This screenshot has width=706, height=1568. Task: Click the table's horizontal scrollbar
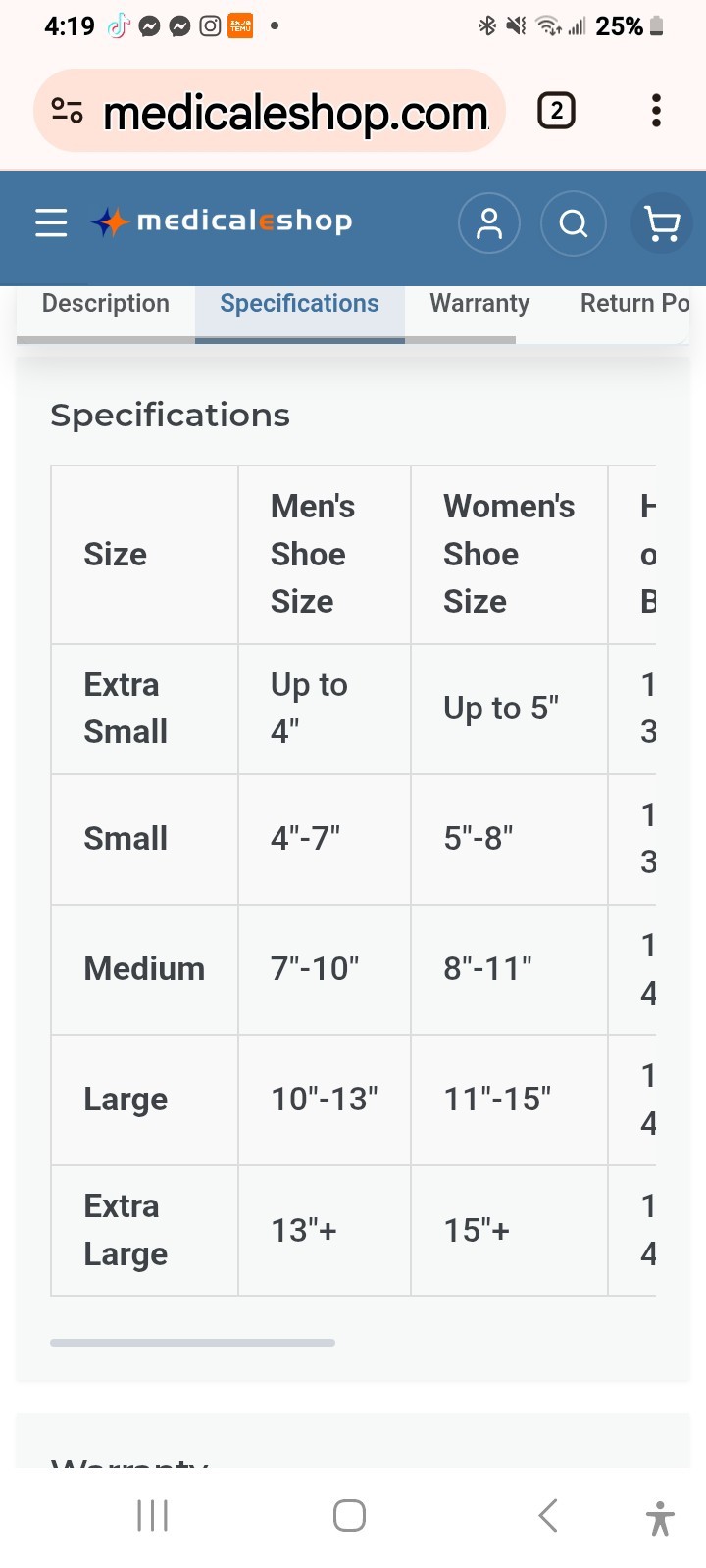193,1343
